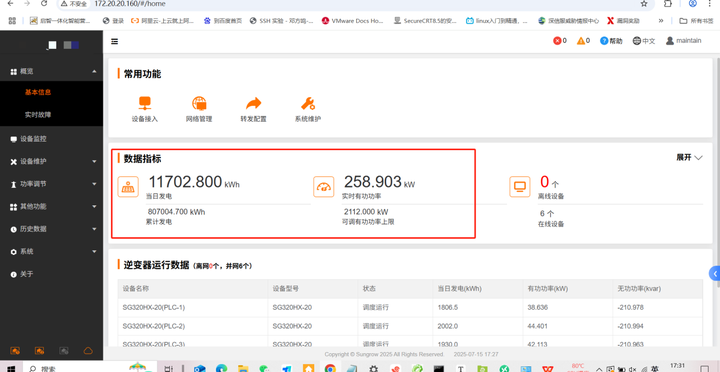The image size is (720, 372).
Task: Go back in browser history
Action: (11, 4)
